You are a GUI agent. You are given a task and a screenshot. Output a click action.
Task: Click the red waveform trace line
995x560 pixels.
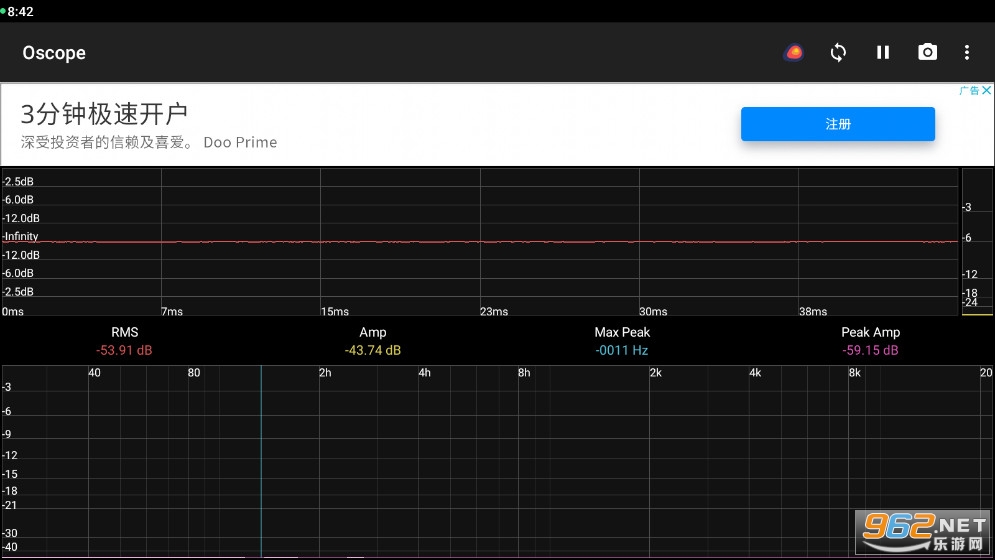480,242
